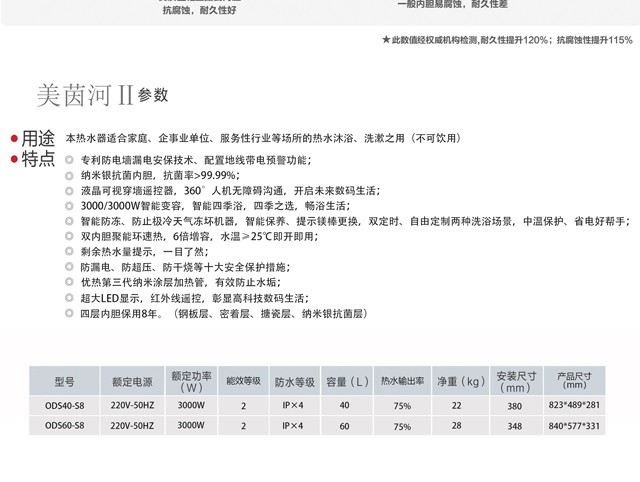Click capacity value 60
Screen dimensions: 640x482
coord(344,426)
